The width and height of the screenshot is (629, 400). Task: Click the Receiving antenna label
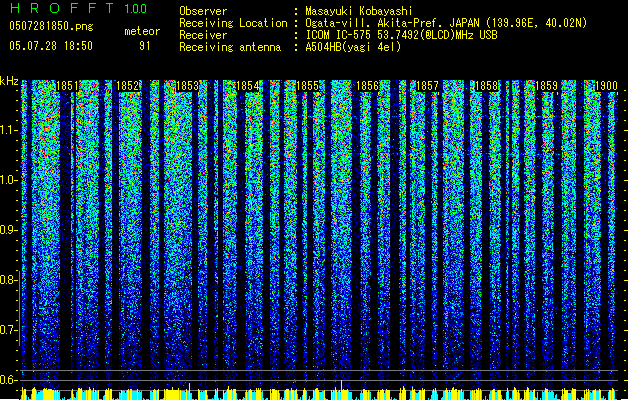(x=230, y=47)
